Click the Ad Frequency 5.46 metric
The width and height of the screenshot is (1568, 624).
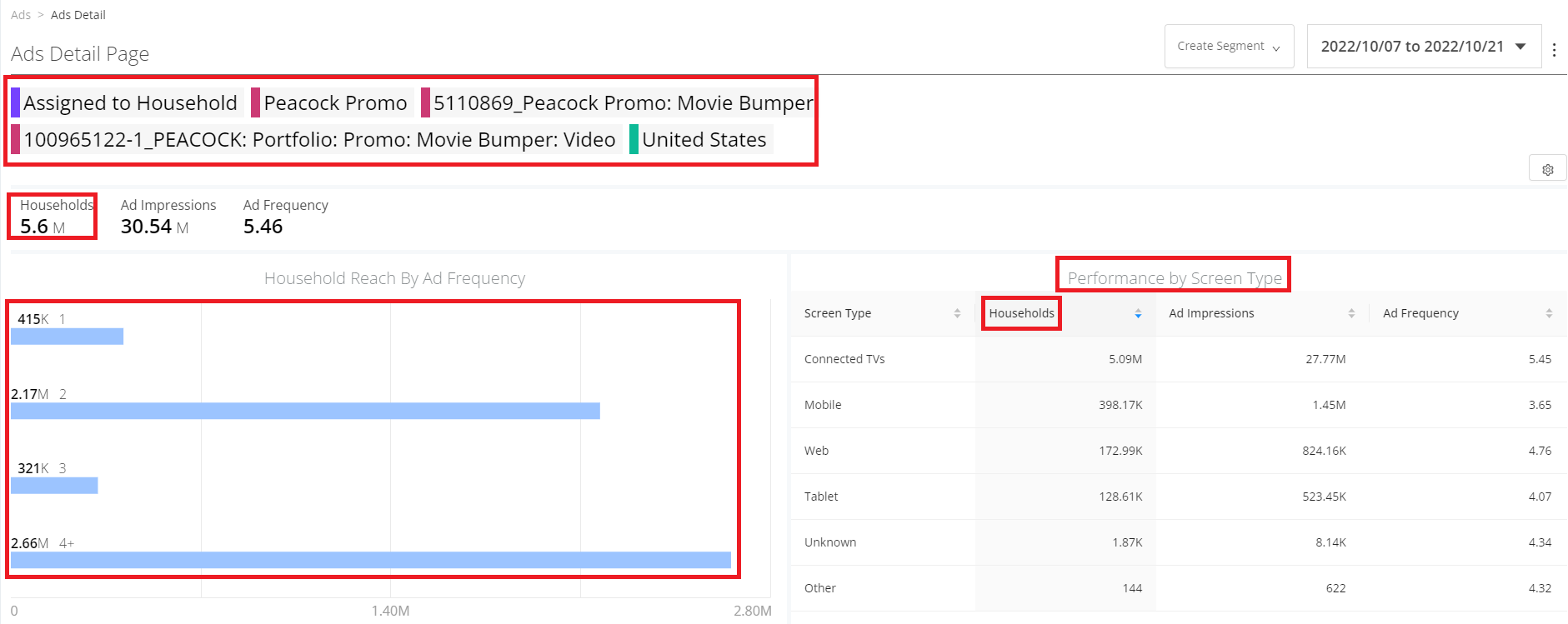285,217
